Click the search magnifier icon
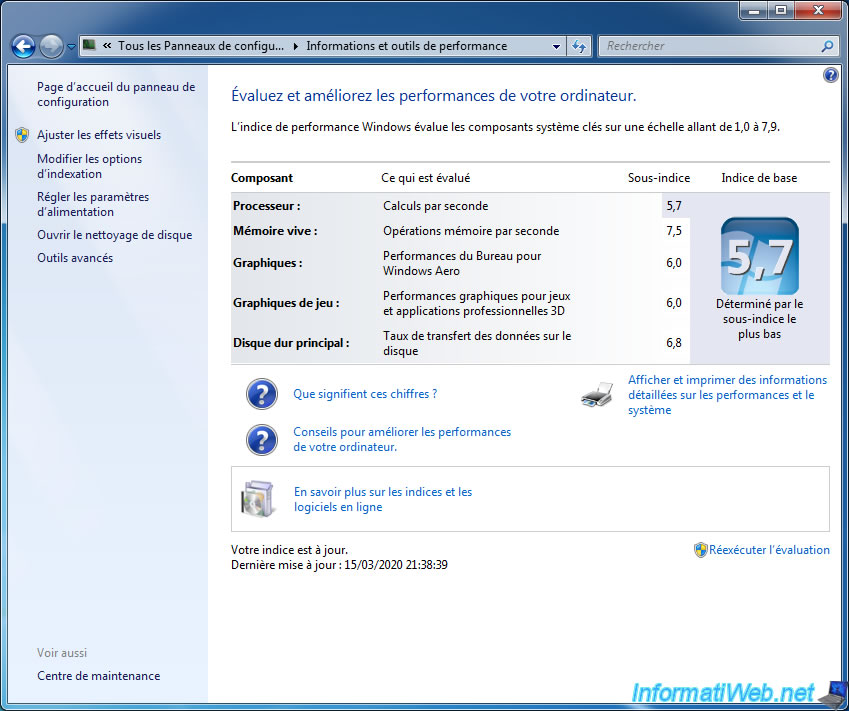 (x=827, y=46)
